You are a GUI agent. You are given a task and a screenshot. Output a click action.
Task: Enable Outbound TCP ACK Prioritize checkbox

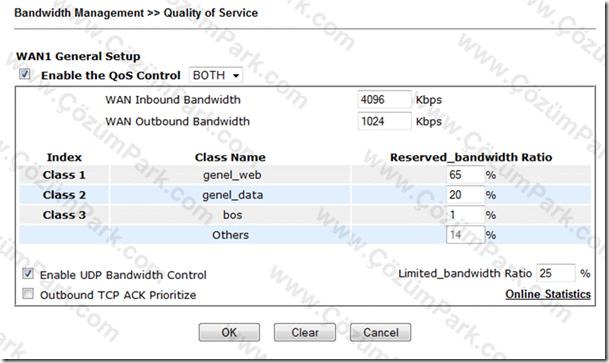tap(28, 294)
